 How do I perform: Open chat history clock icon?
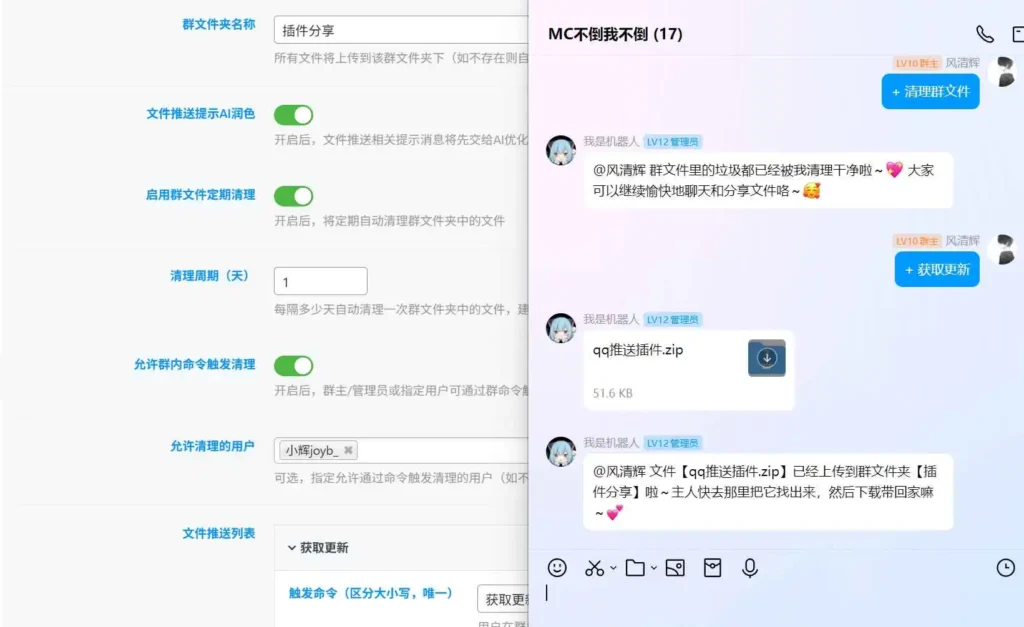coord(1006,568)
